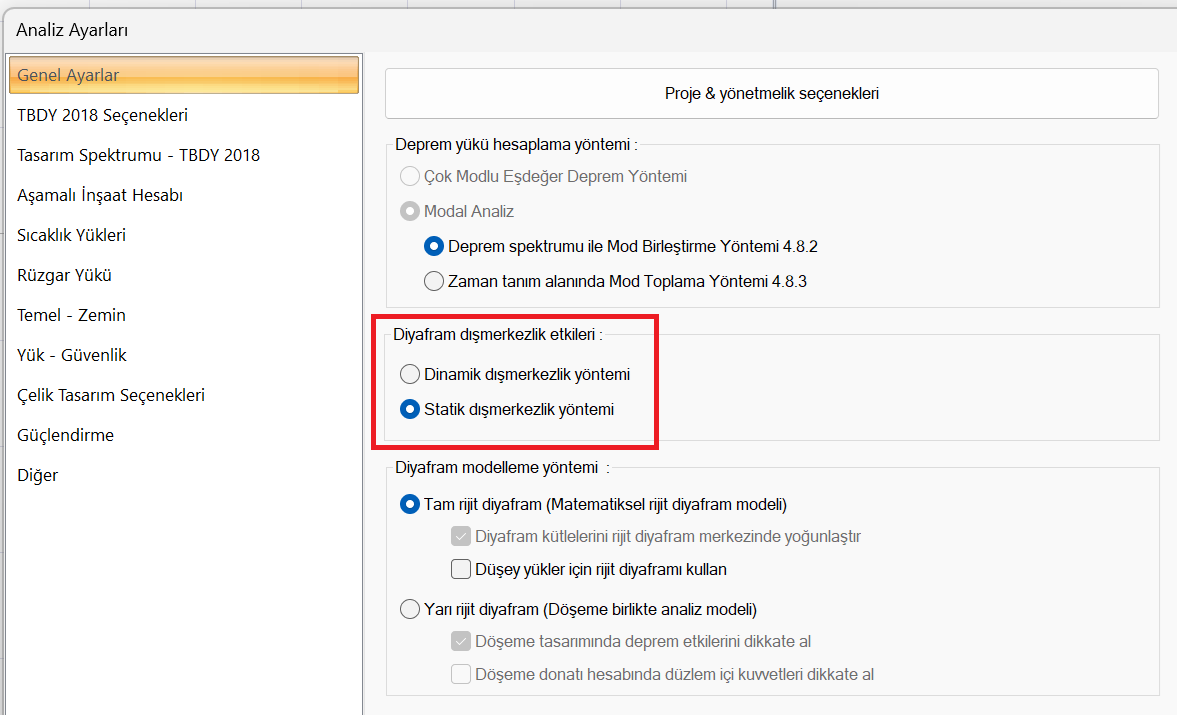The height and width of the screenshot is (715, 1177).
Task: Select Statik dışmerkezlik yöntemi option
Action: (x=409, y=410)
